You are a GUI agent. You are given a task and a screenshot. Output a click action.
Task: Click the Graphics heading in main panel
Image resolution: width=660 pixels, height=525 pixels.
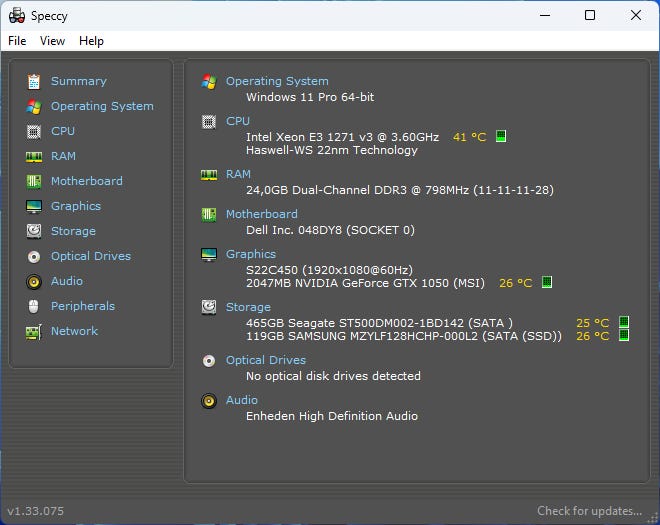tap(250, 254)
